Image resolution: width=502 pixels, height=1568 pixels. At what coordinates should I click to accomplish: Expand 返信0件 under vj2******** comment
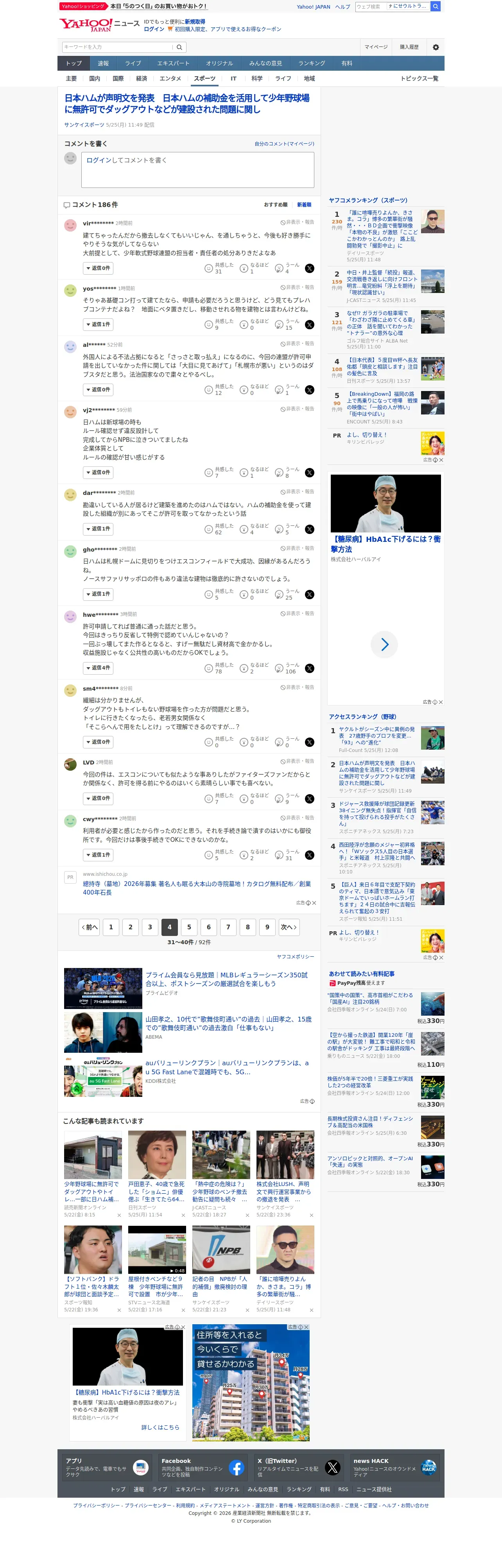coord(98,473)
